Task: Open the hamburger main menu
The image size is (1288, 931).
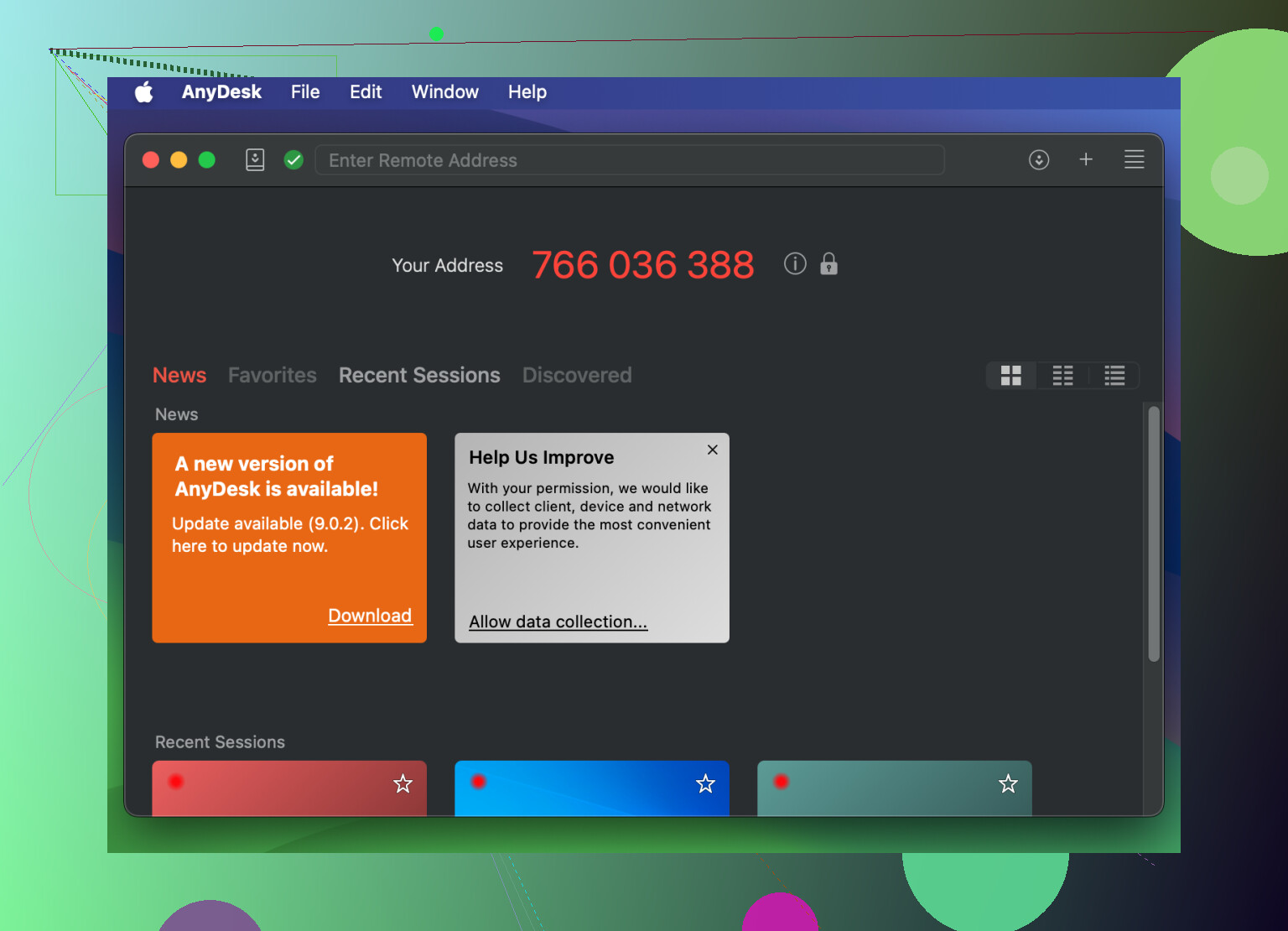Action: (1135, 159)
